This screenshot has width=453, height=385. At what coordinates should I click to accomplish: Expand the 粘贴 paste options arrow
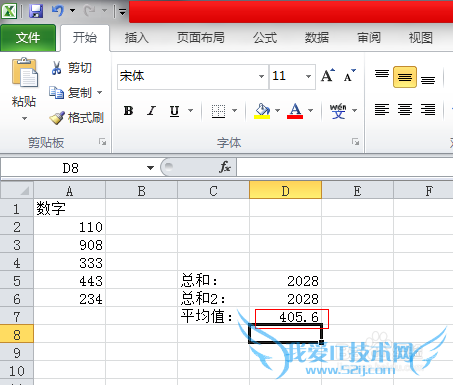(24, 118)
